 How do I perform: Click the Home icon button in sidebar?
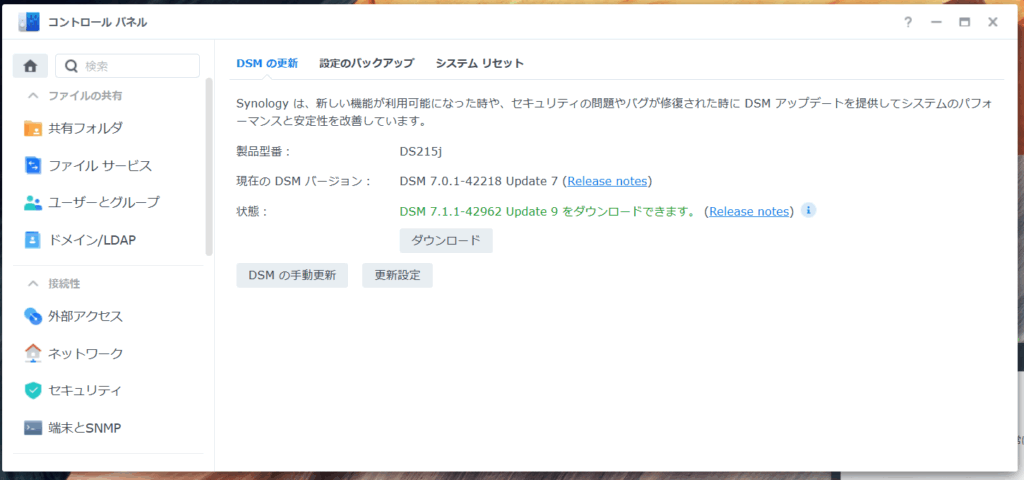[30, 66]
